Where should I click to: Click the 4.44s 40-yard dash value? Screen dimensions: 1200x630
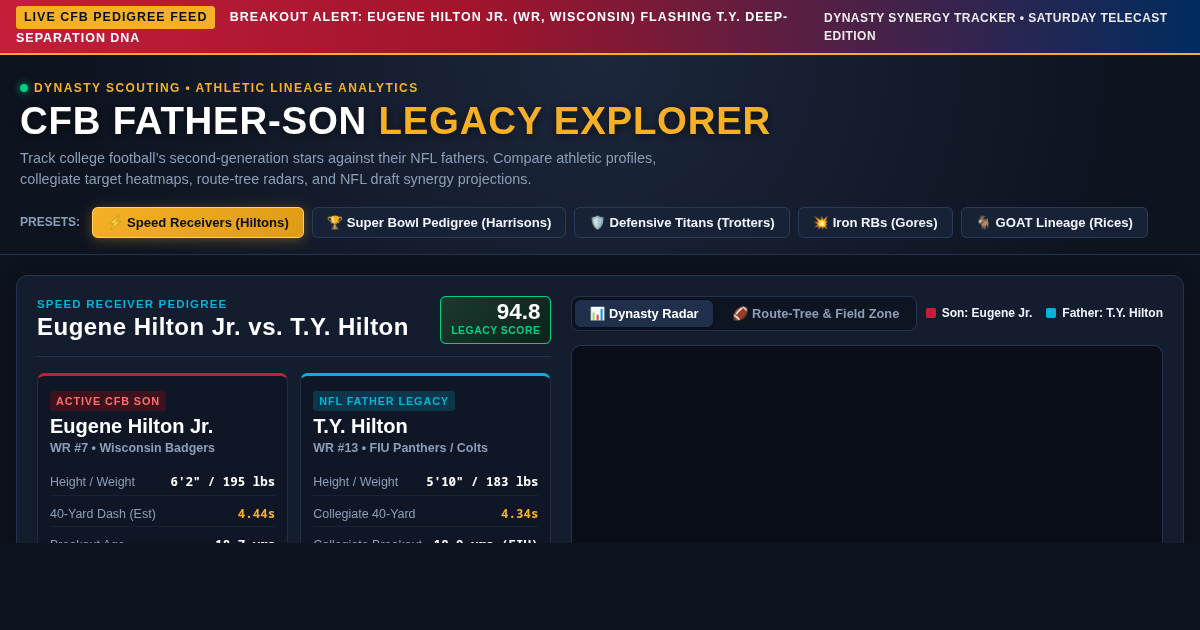[x=256, y=514]
